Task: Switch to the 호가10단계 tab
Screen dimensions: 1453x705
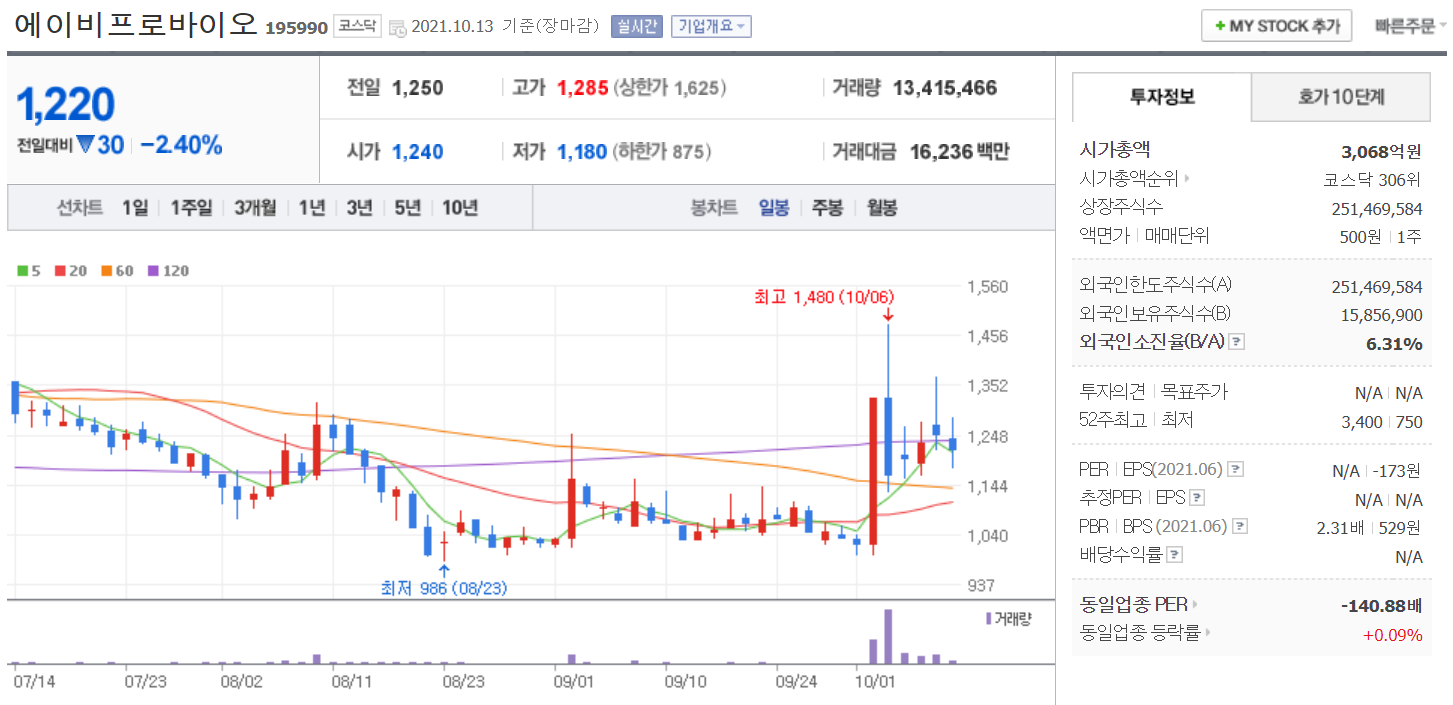Action: point(1341,97)
